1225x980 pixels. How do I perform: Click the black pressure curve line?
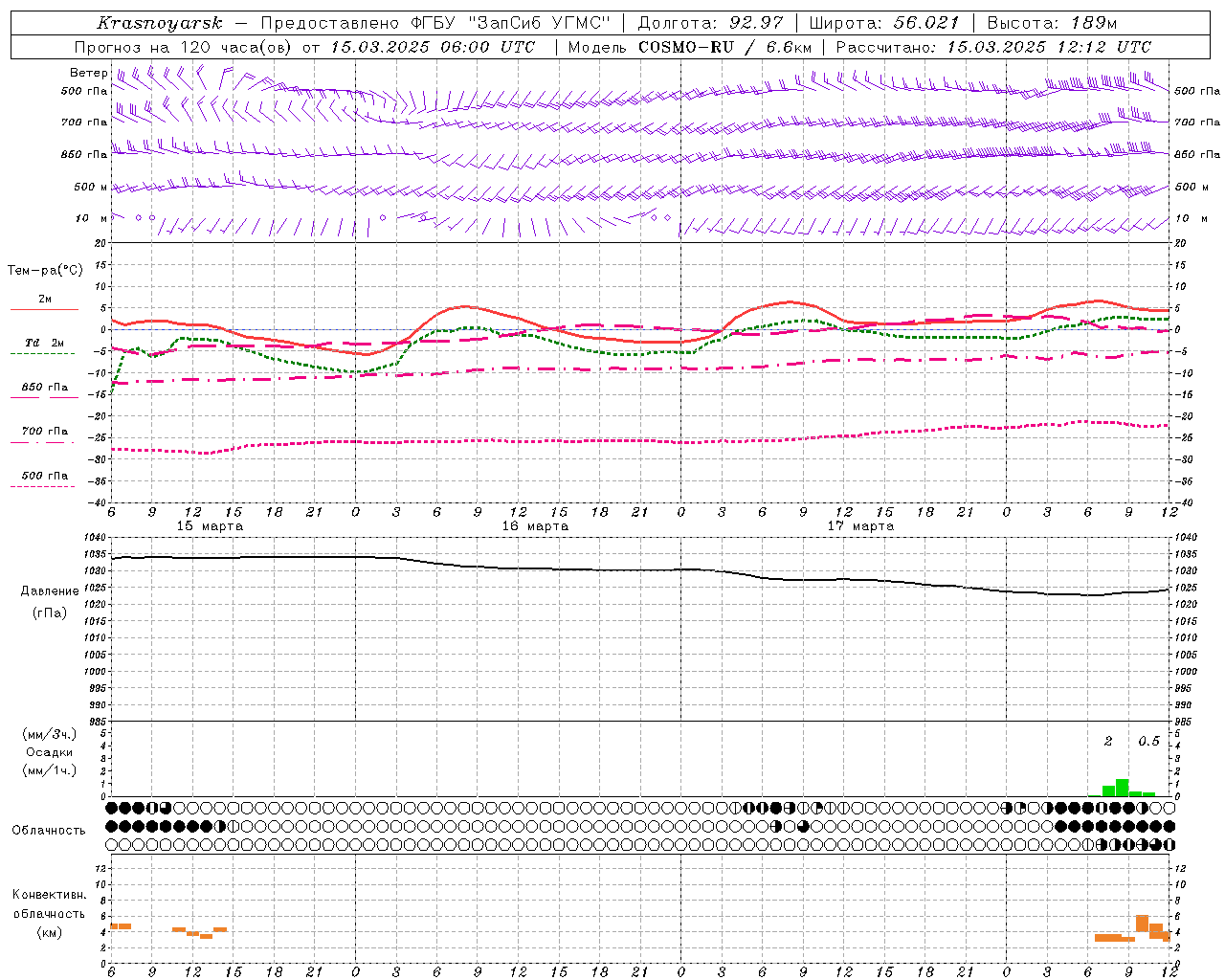pyautogui.click(x=639, y=569)
